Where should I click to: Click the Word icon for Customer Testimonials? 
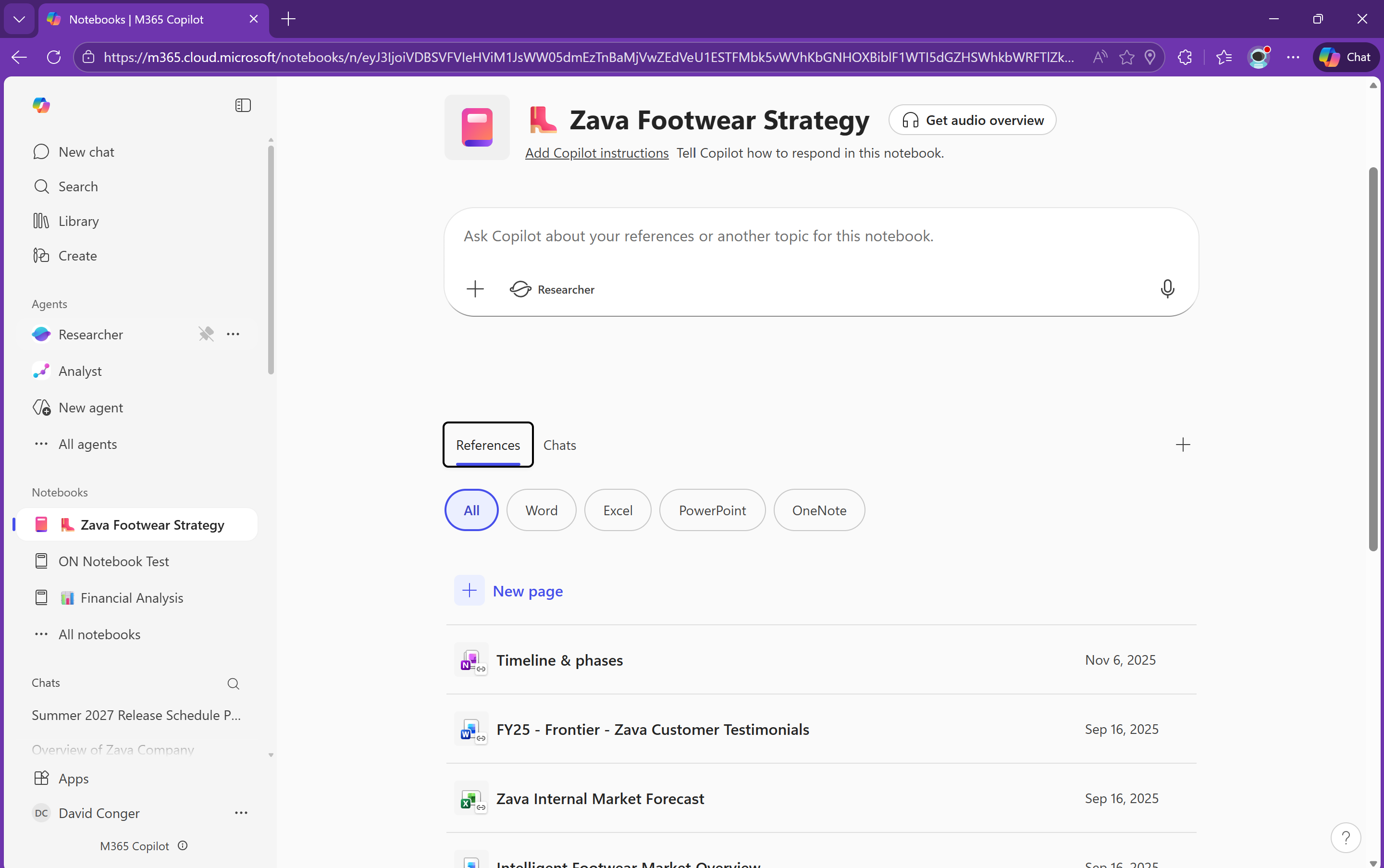[471, 729]
